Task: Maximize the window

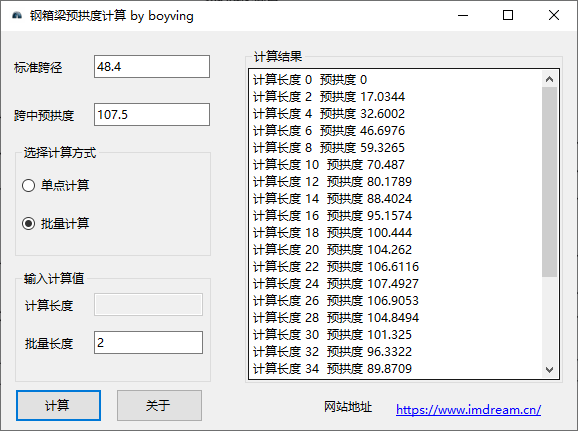Action: click(x=508, y=15)
